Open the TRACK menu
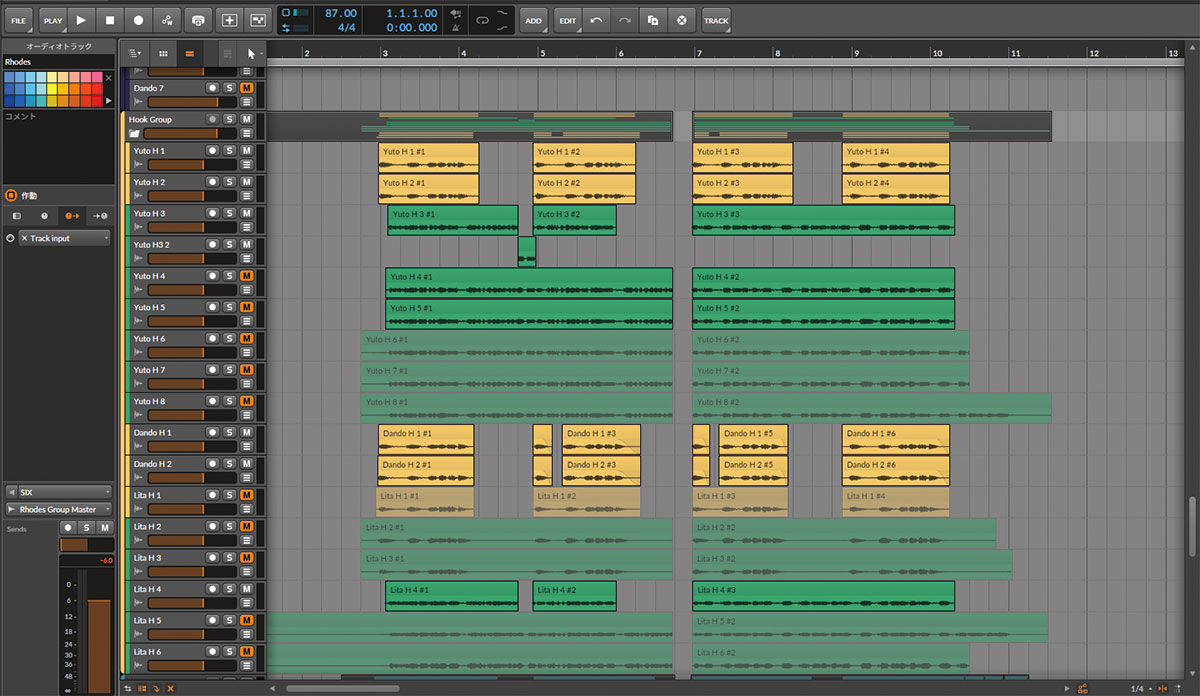 [x=716, y=19]
